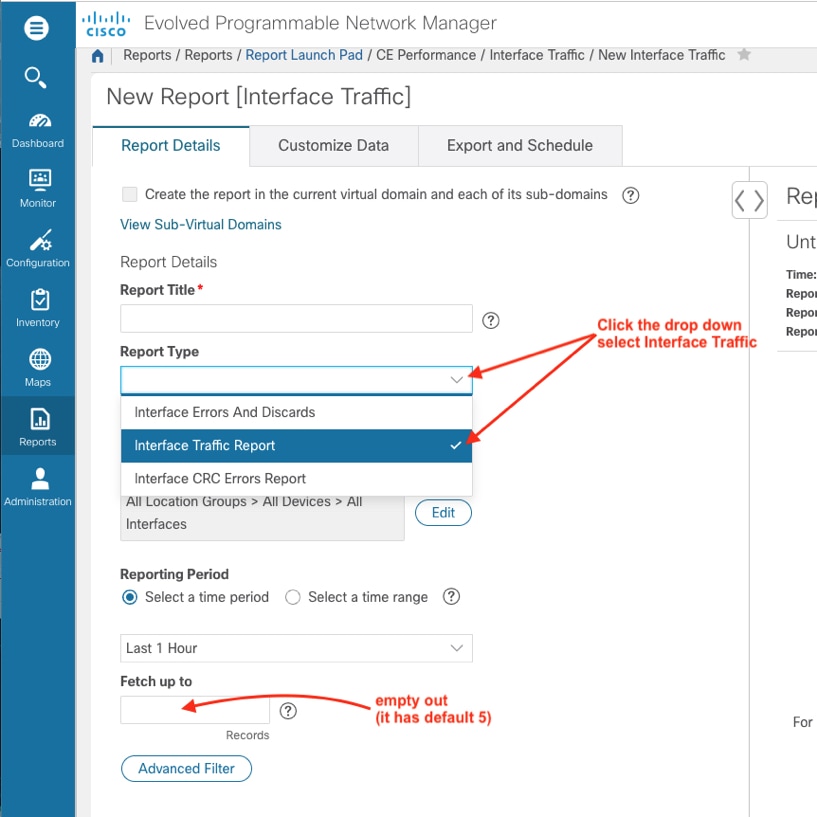Click the All Location Groups interfaces box
This screenshot has height=817, width=817.
click(x=262, y=517)
